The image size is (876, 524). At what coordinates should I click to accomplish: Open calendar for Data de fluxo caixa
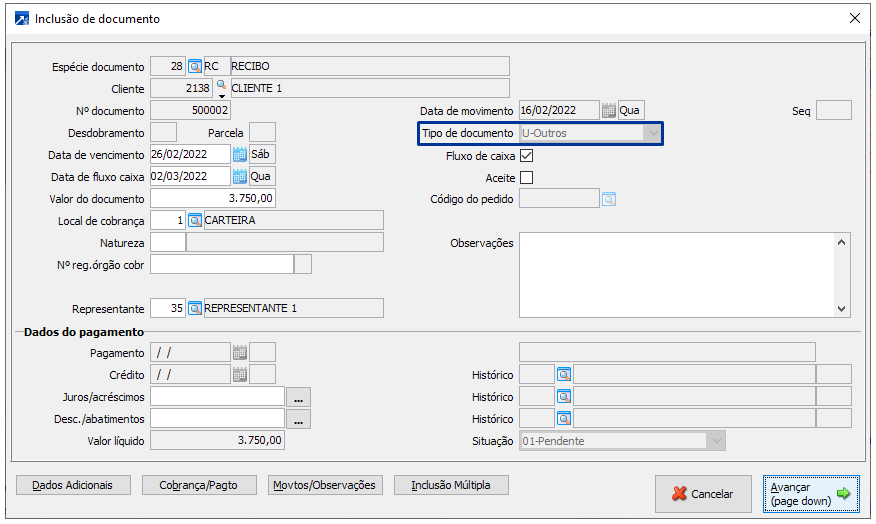tap(239, 177)
